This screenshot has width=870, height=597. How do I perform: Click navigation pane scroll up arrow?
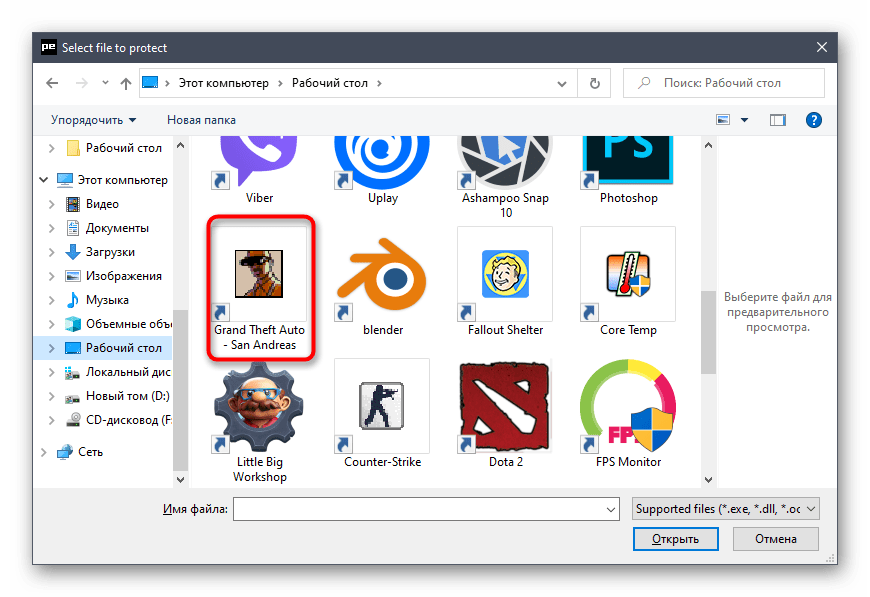click(x=180, y=145)
